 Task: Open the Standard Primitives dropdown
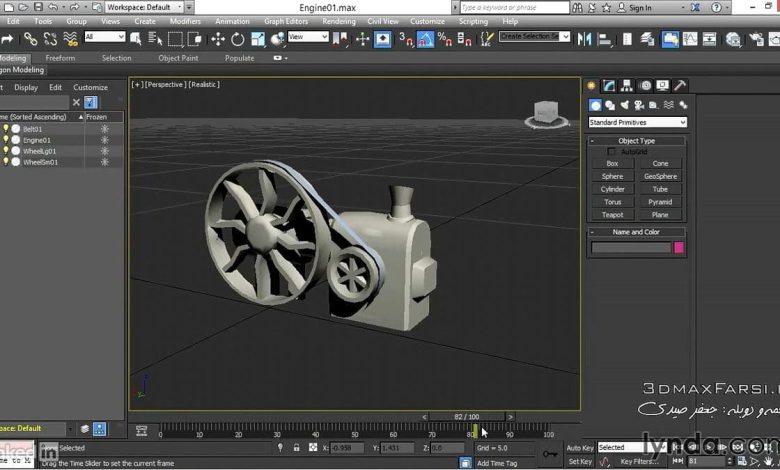pyautogui.click(x=637, y=122)
